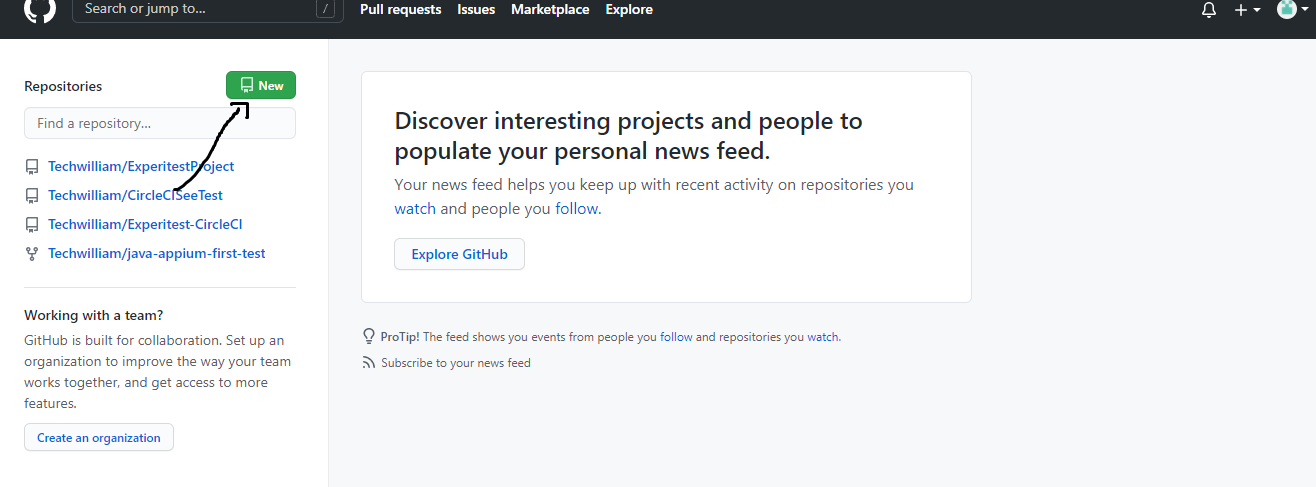The width and height of the screenshot is (1316, 487).
Task: Click the Create an organization button
Action: coord(99,438)
